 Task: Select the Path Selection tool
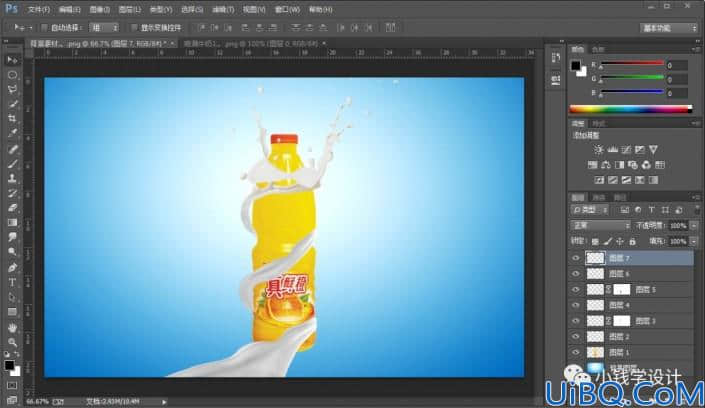(12, 297)
